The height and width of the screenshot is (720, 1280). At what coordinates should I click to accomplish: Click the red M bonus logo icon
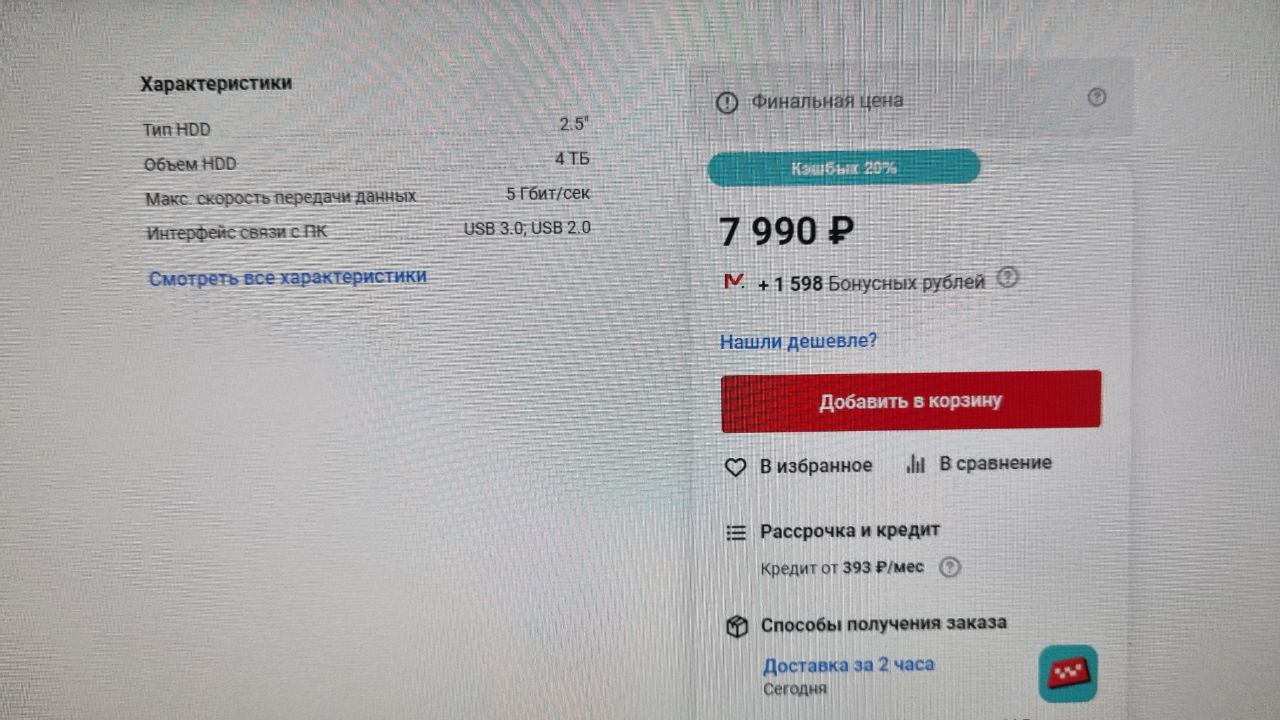point(733,282)
